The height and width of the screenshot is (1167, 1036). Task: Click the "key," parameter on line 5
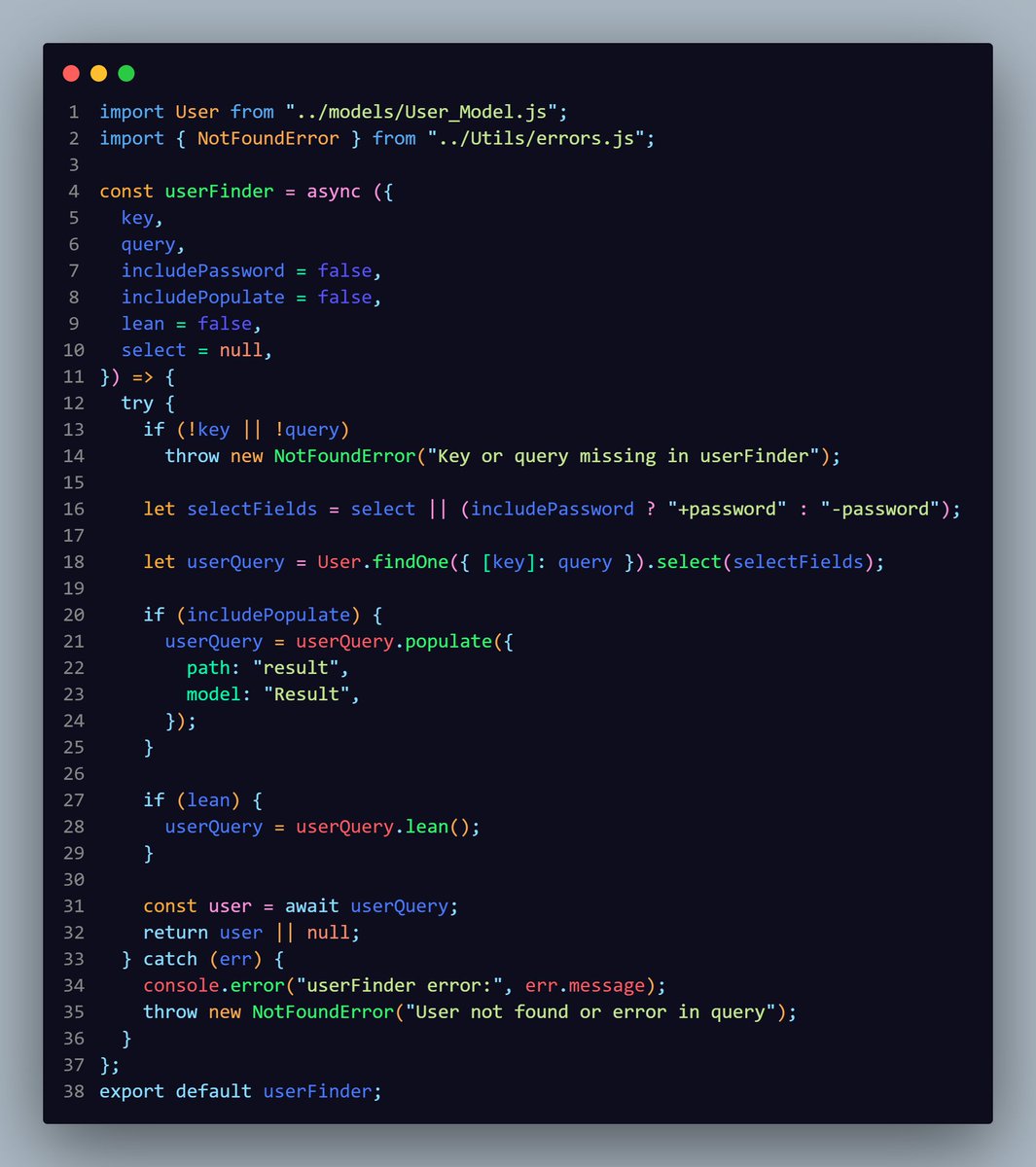(x=143, y=218)
